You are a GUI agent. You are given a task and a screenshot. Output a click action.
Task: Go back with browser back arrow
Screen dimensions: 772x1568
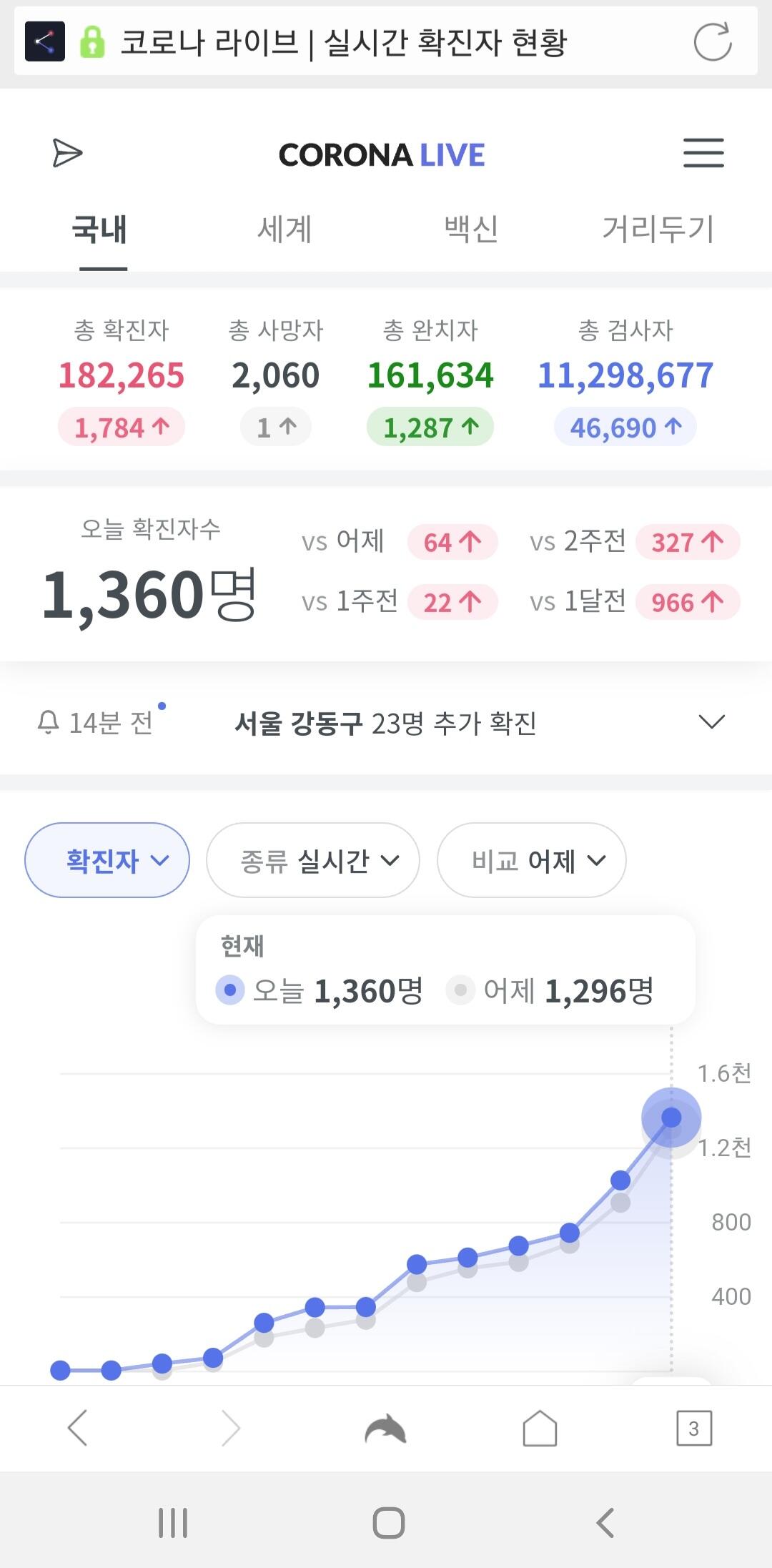point(77,1429)
